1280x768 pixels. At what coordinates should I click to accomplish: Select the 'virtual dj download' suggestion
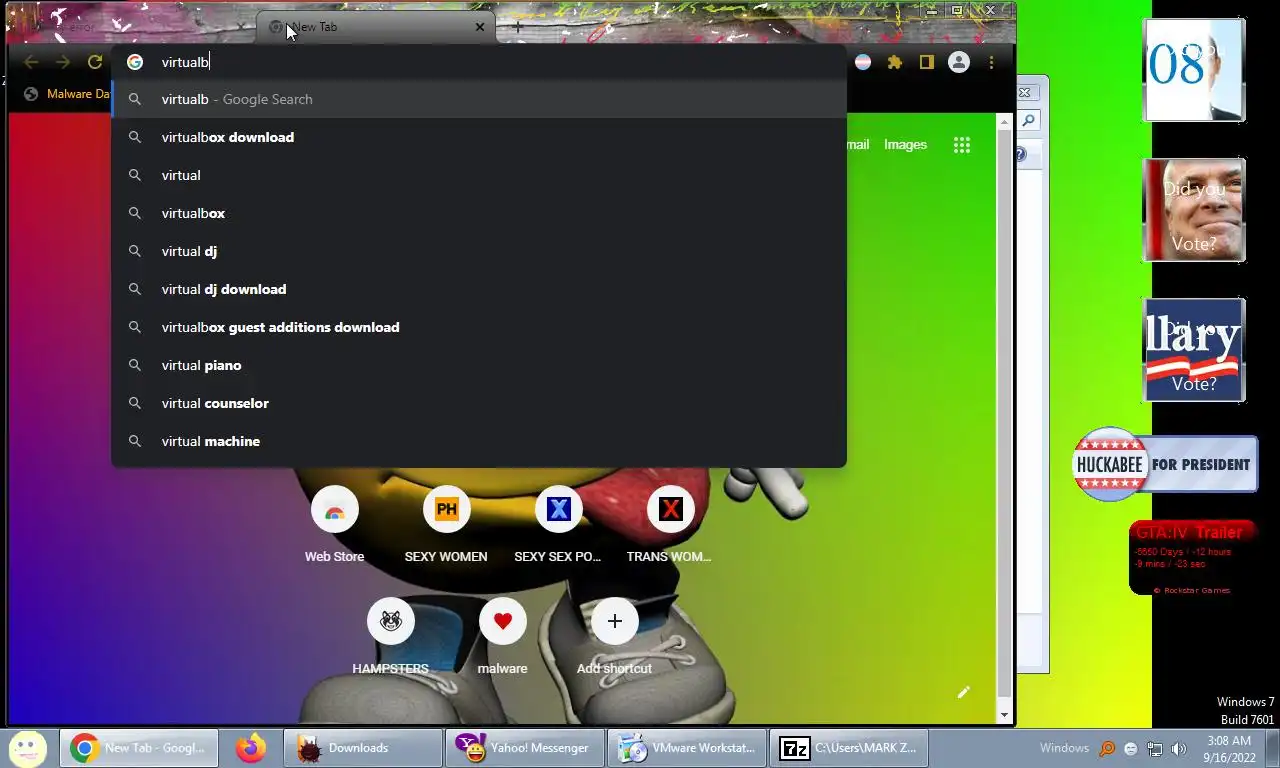479,289
